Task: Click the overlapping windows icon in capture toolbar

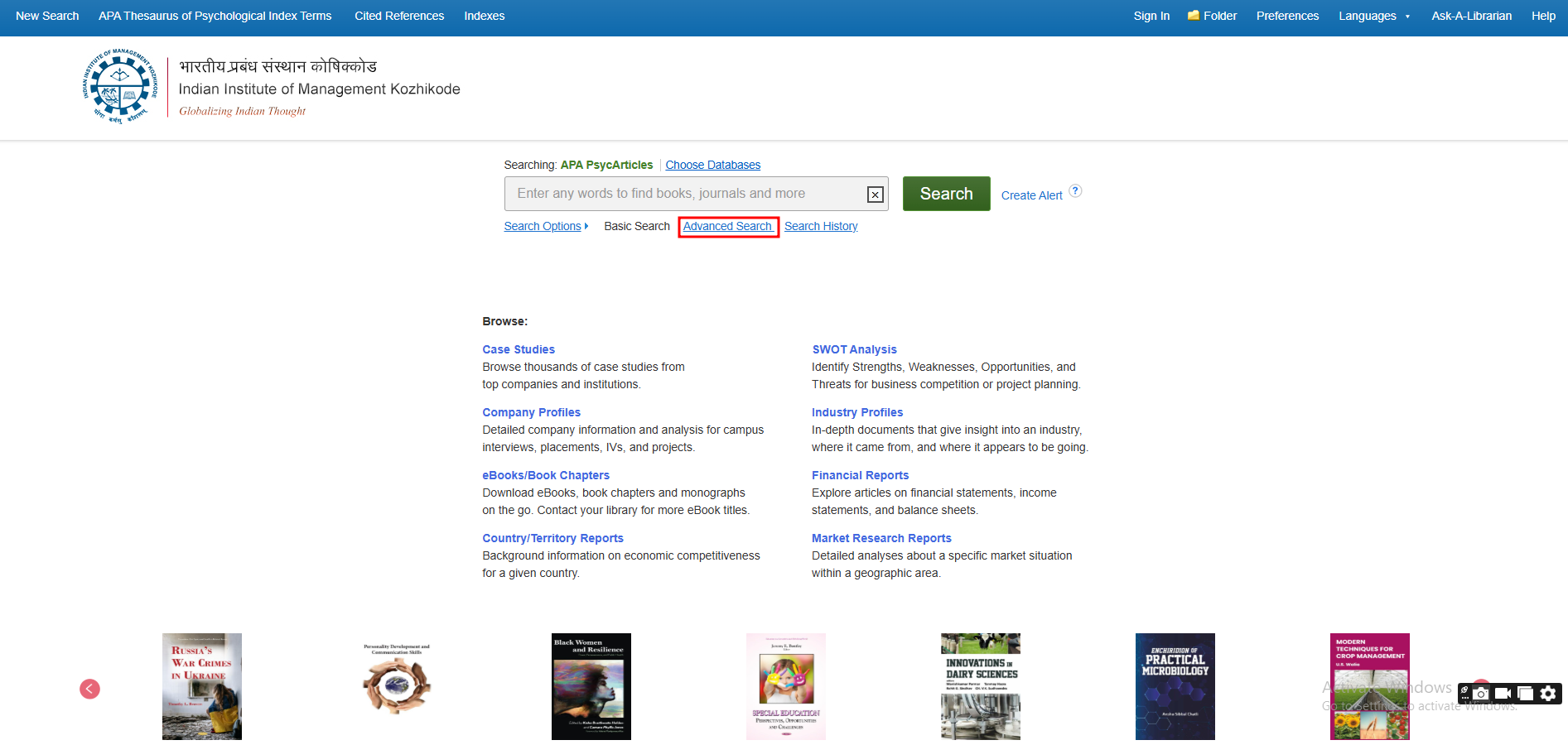Action: tap(1525, 694)
